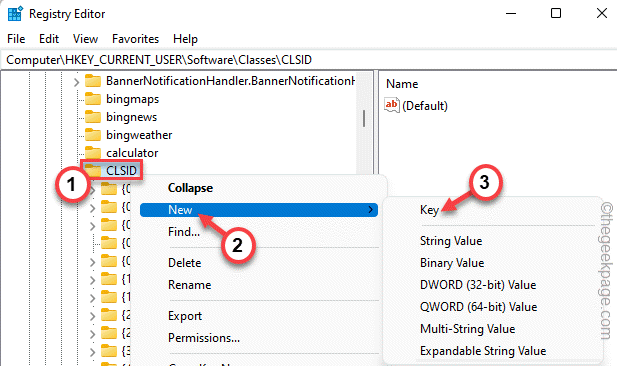
Task: Create a new Key
Action: [x=429, y=210]
